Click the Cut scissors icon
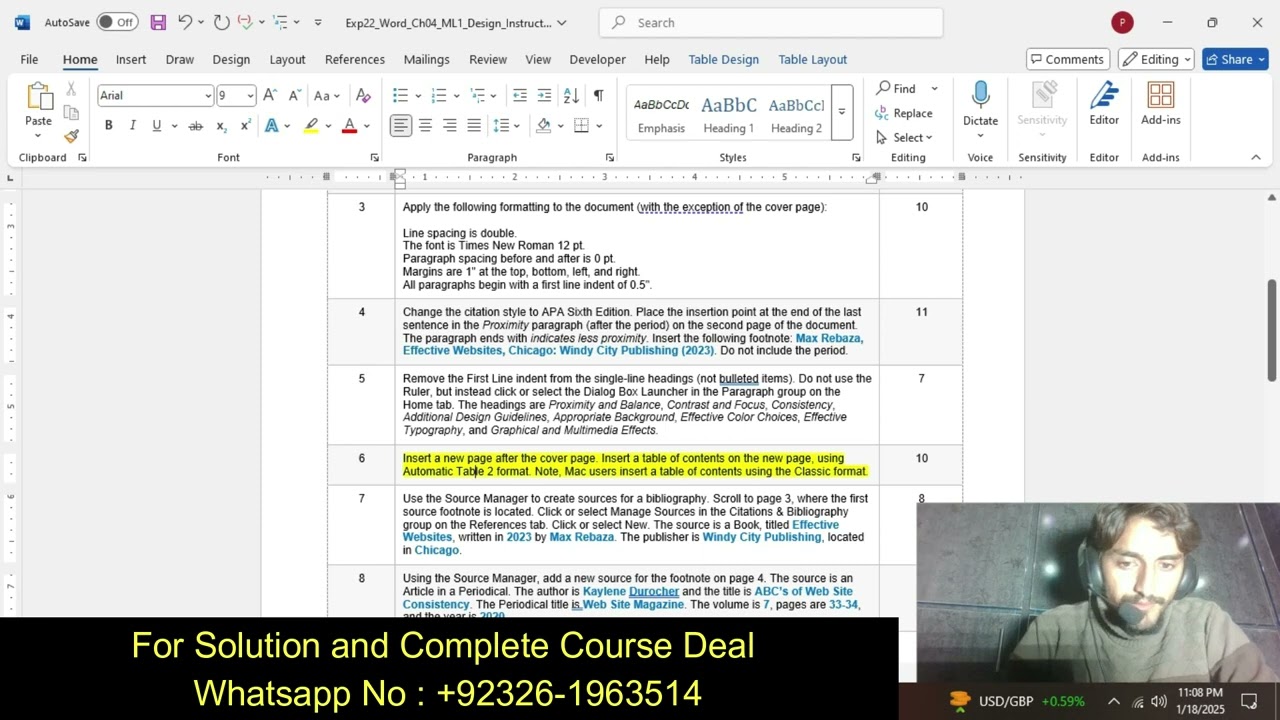Image resolution: width=1280 pixels, height=720 pixels. click(71, 89)
